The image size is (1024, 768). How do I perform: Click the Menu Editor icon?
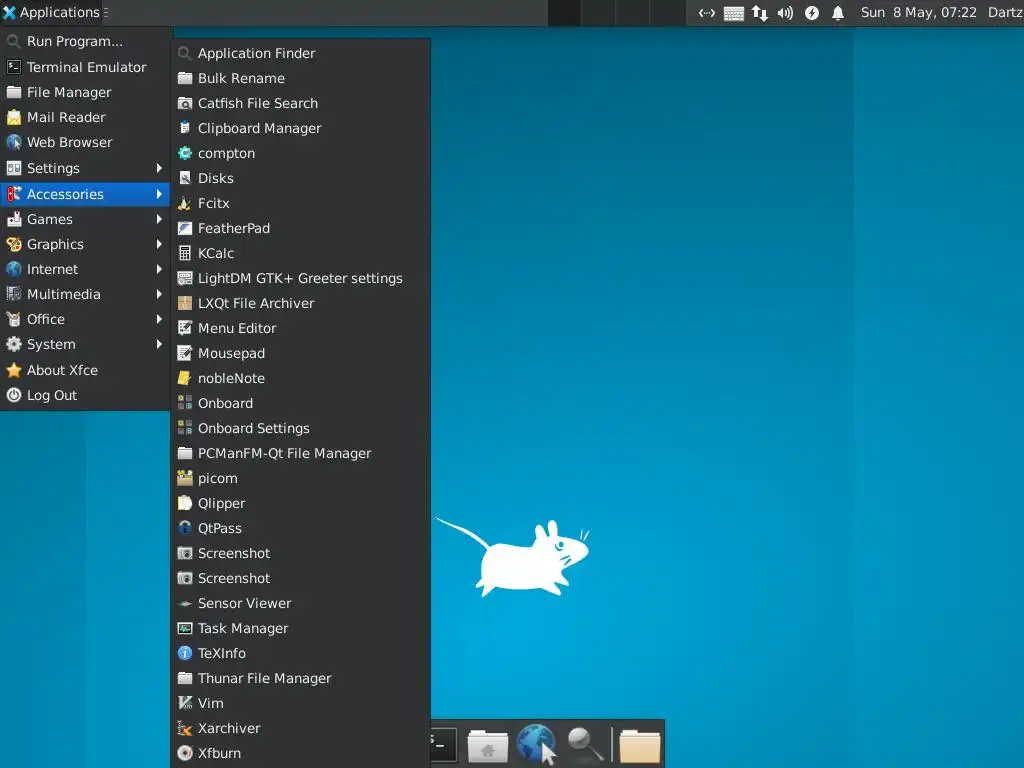[x=185, y=328]
